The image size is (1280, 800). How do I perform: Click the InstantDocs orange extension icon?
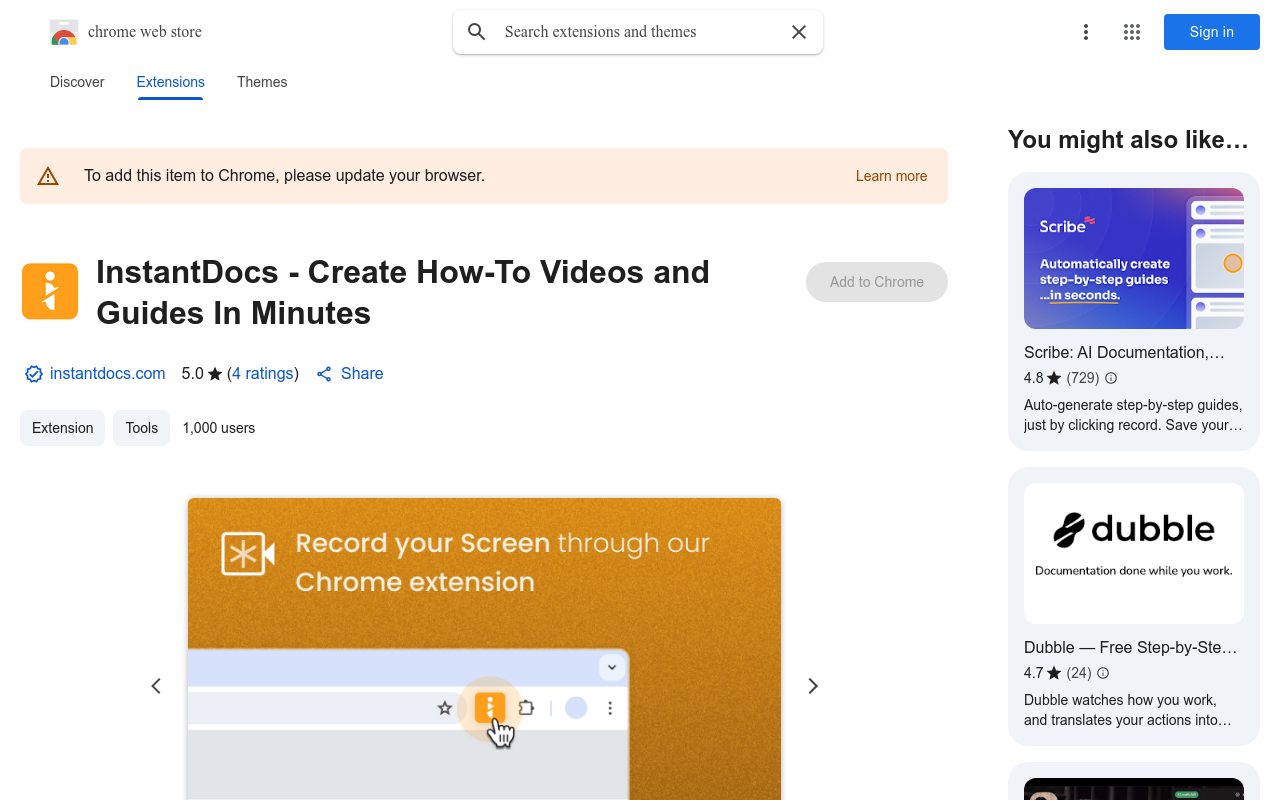tap(50, 292)
